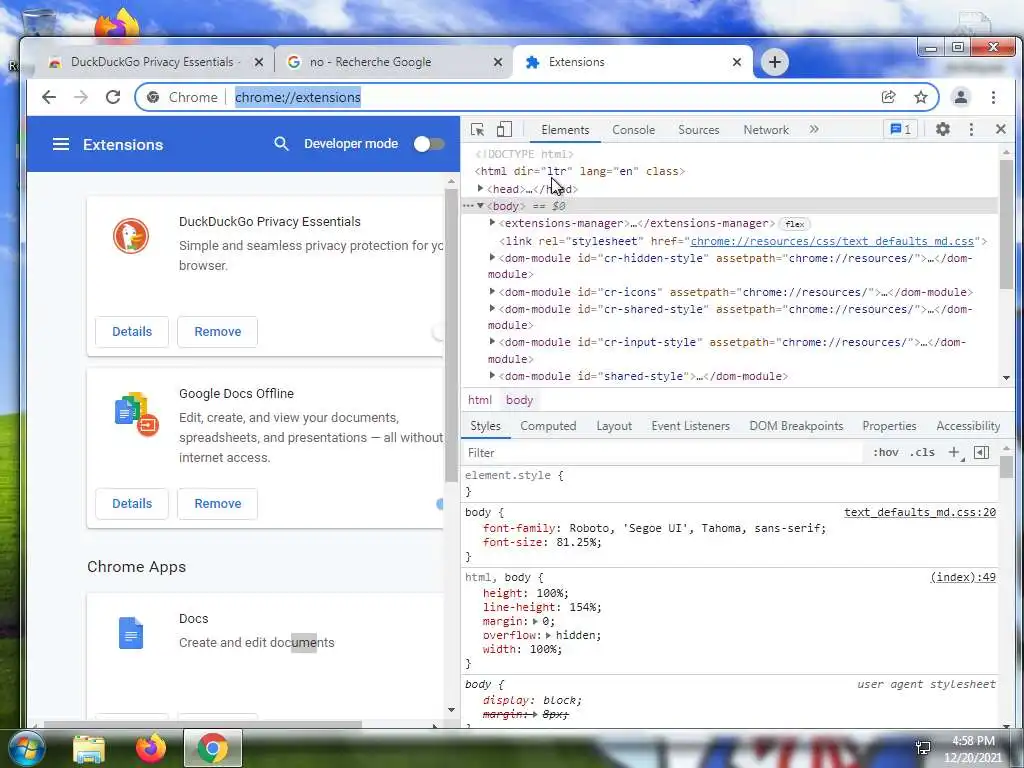
Task: Show more DevTools tabs chevron
Action: tap(814, 129)
